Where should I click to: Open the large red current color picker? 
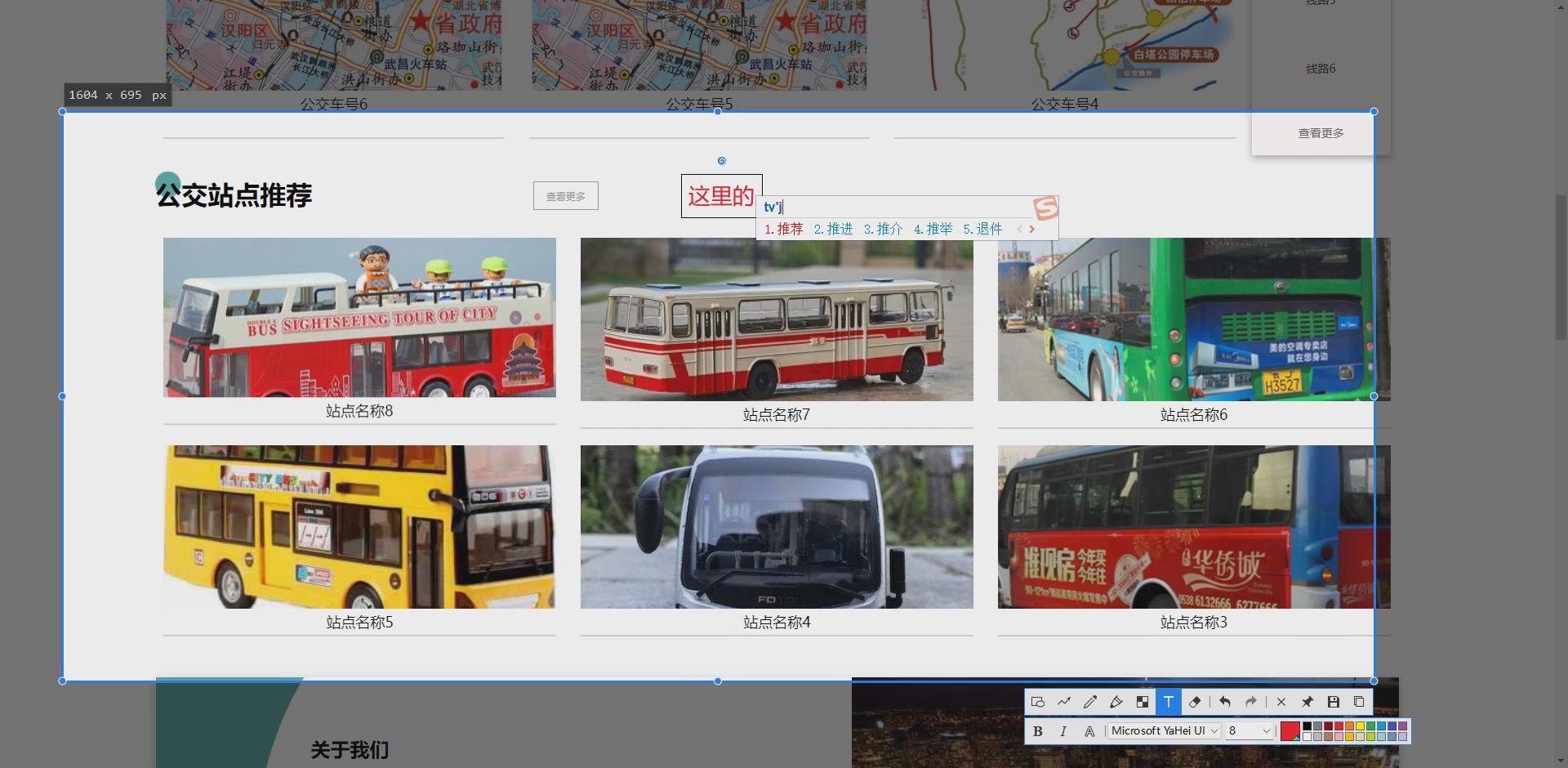click(1290, 731)
